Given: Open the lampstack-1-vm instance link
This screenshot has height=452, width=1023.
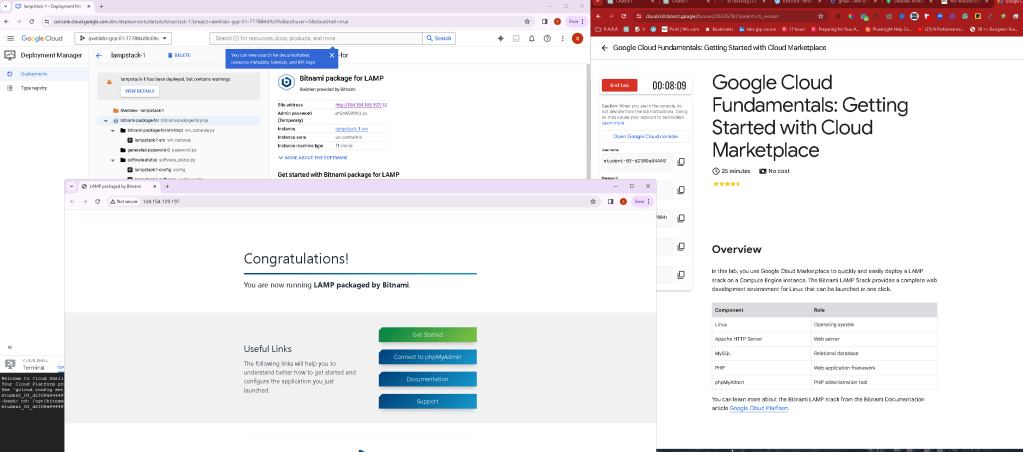Looking at the screenshot, I should tap(351, 129).
